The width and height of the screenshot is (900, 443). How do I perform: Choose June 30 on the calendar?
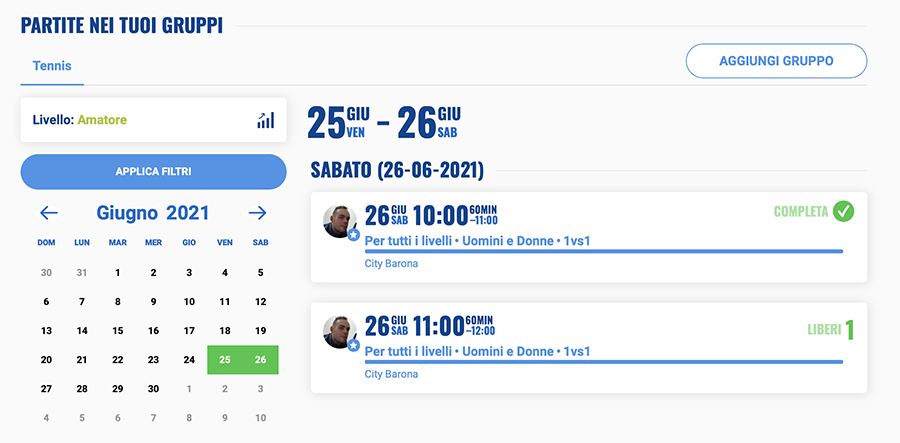click(153, 389)
